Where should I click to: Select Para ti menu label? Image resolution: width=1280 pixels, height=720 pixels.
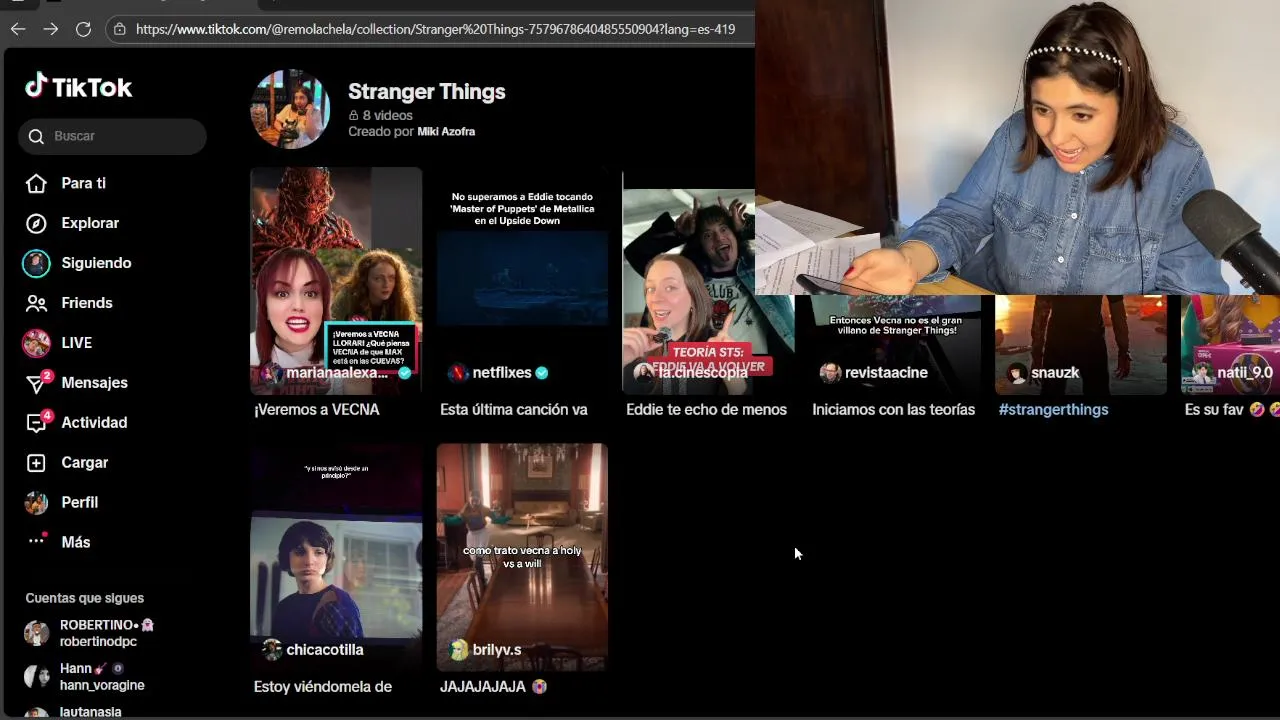tap(83, 183)
